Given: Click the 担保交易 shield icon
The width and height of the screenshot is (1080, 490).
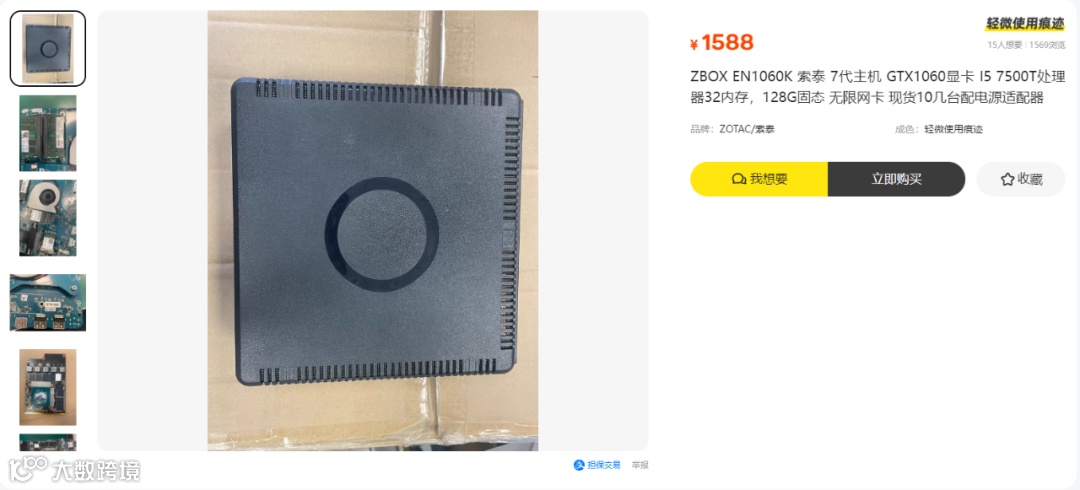Looking at the screenshot, I should (579, 465).
